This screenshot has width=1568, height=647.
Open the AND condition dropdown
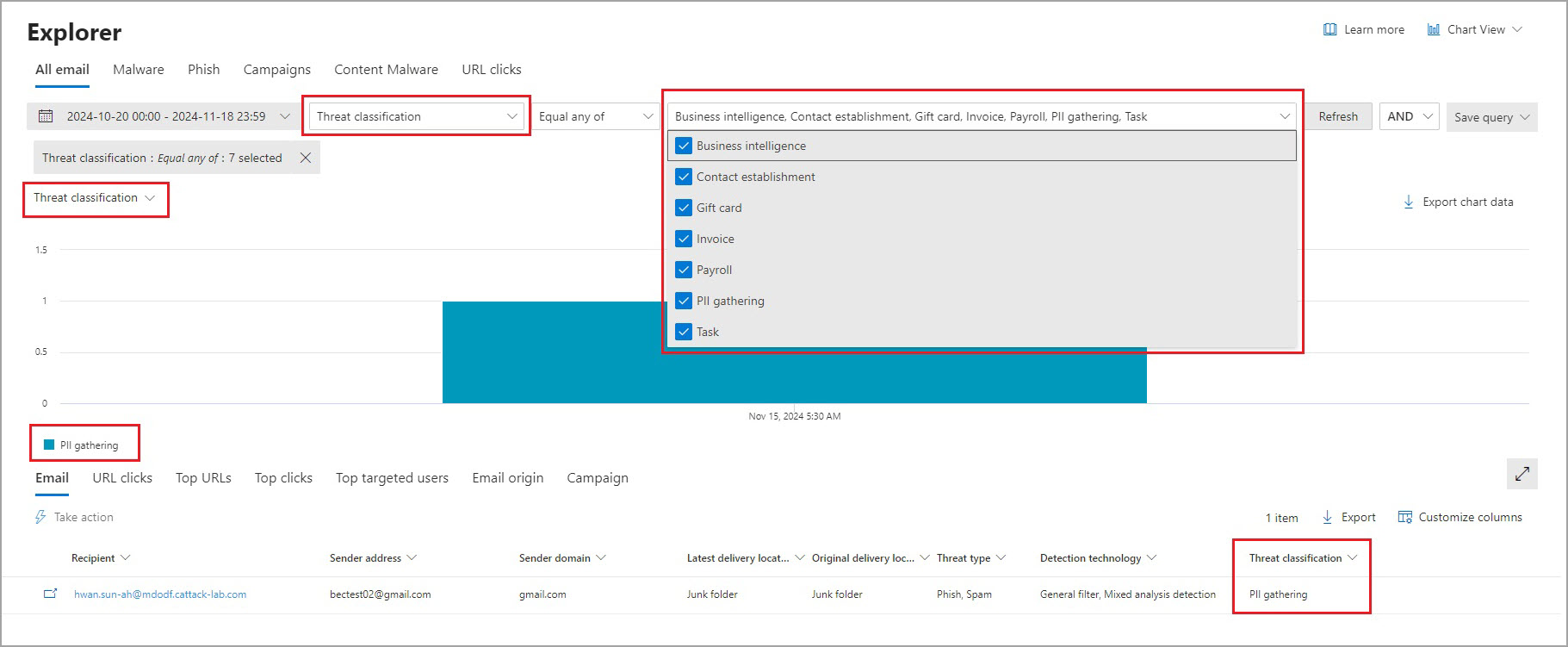[x=1410, y=116]
